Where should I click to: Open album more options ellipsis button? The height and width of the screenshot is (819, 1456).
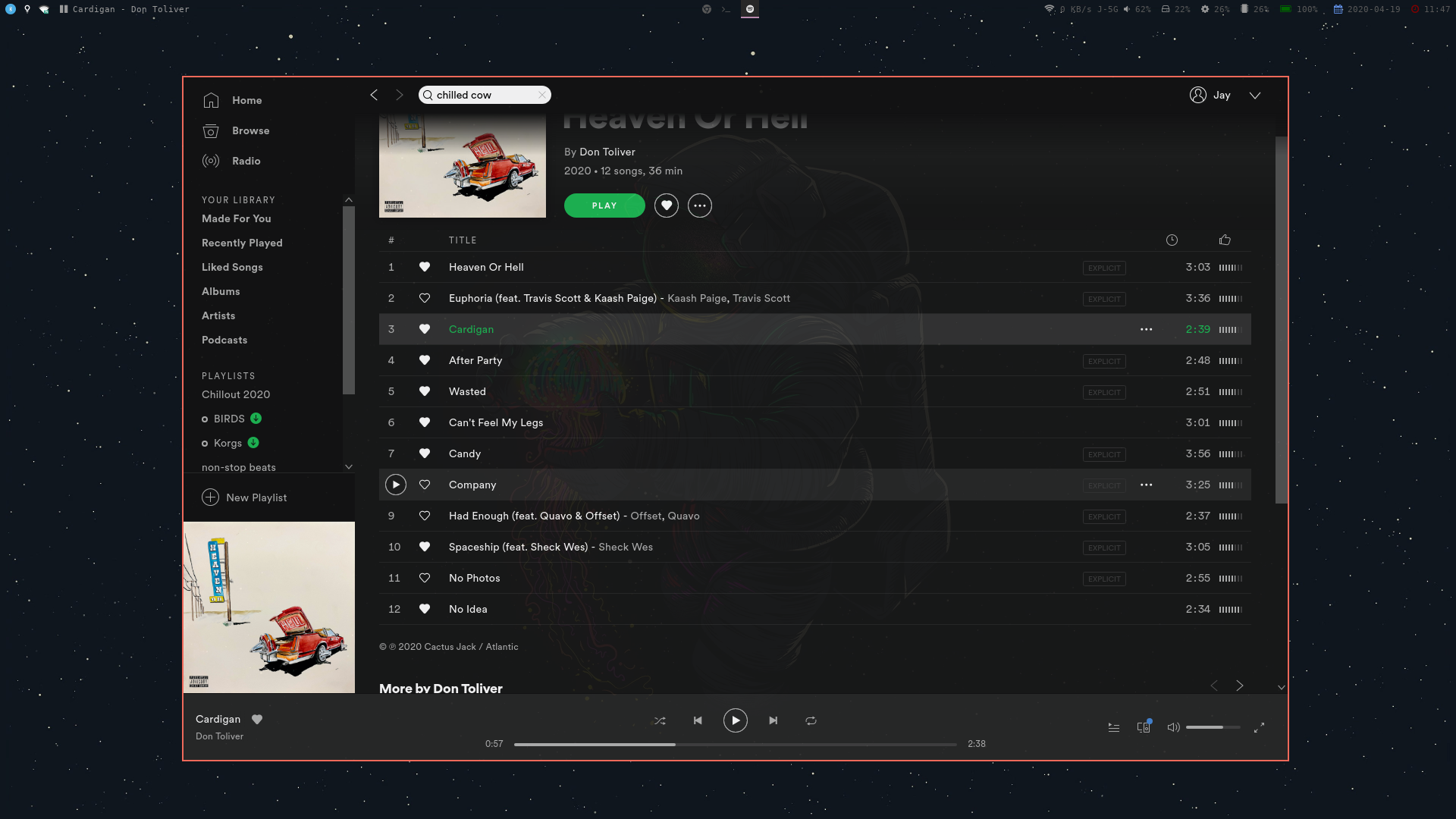pos(699,206)
